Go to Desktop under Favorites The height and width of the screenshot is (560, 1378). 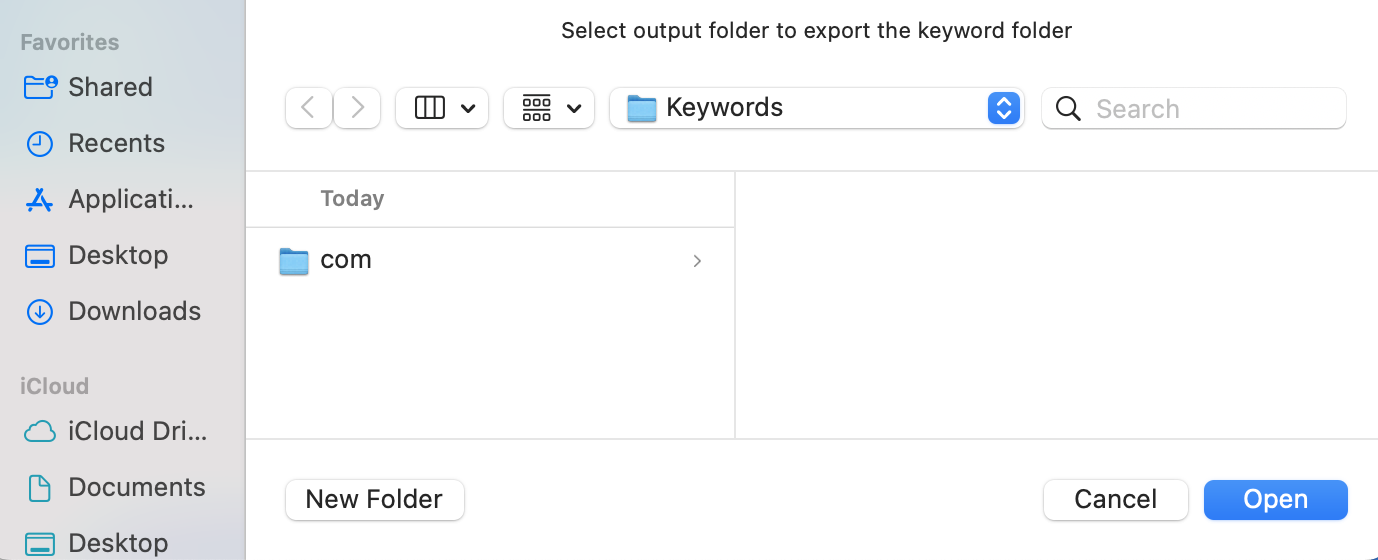coord(117,255)
